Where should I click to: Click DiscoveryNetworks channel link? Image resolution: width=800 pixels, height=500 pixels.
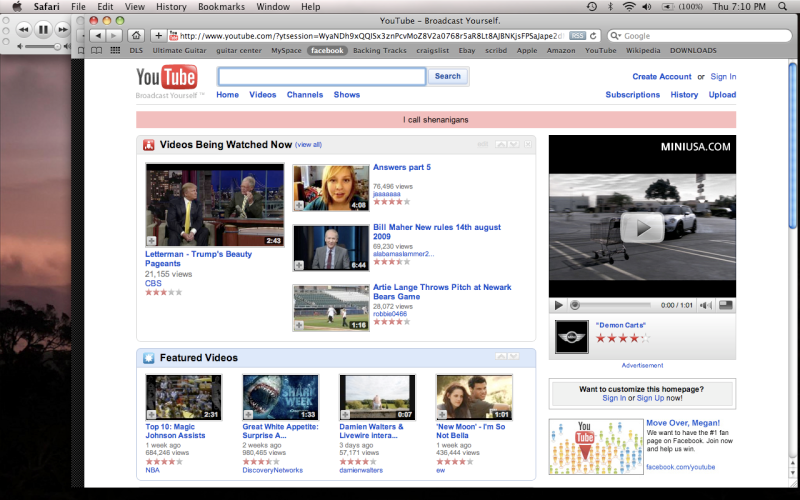coord(272,470)
